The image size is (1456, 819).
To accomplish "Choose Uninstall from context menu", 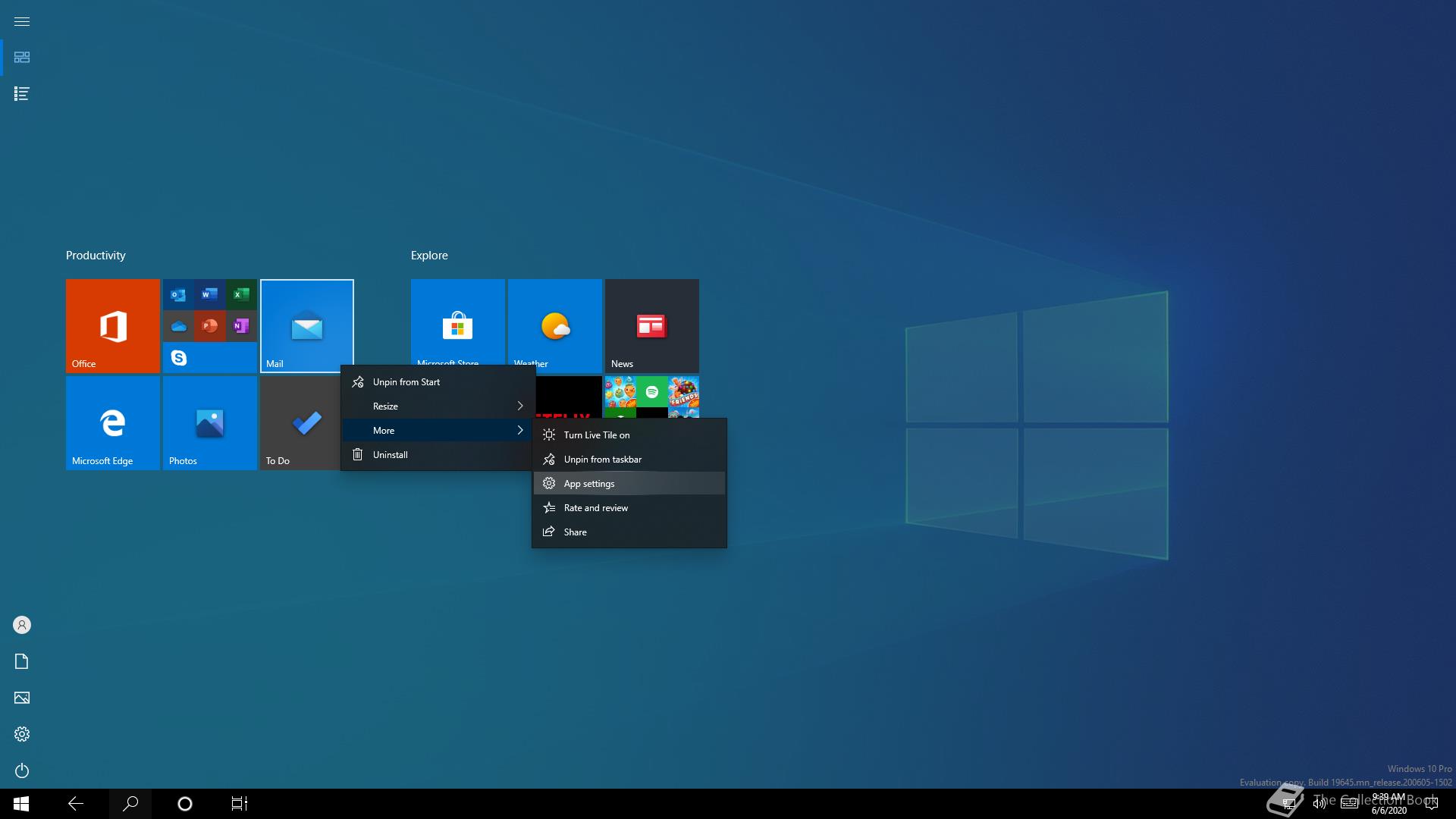I will pos(438,455).
